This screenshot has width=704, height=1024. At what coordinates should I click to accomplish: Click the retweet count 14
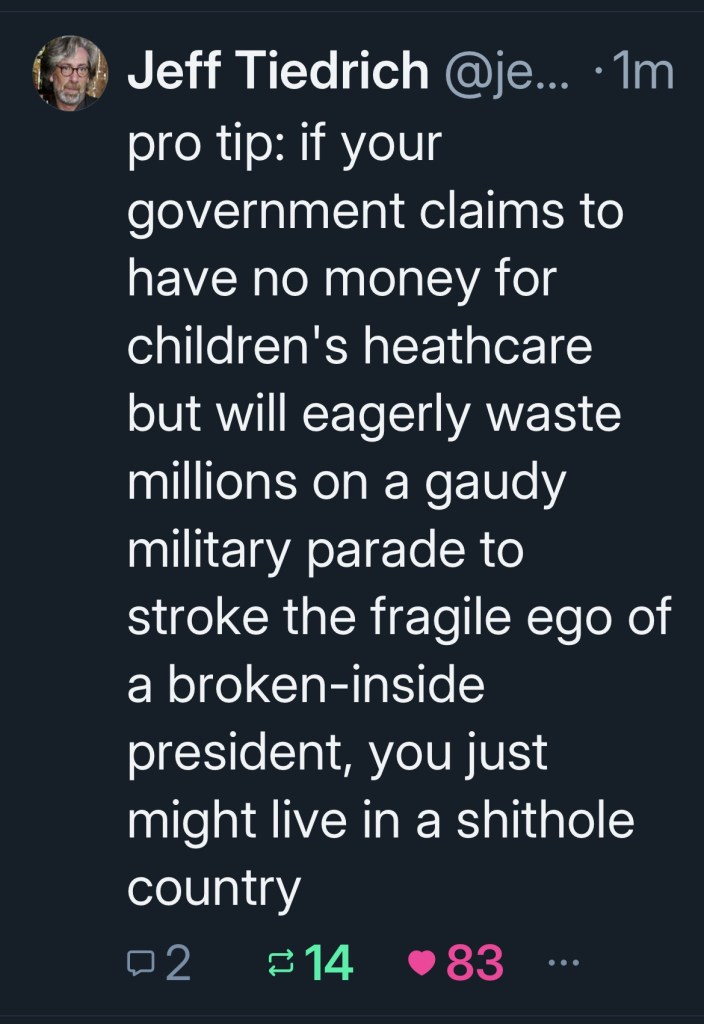(328, 963)
